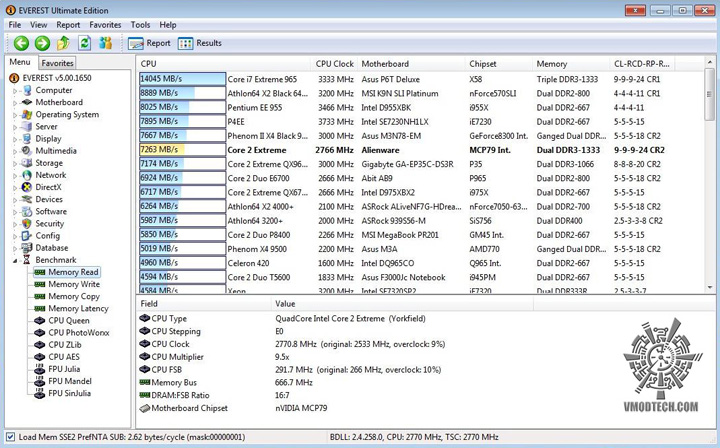Sort by CPU Clock column header
Viewport: 720px width, 448px height.
[334, 64]
